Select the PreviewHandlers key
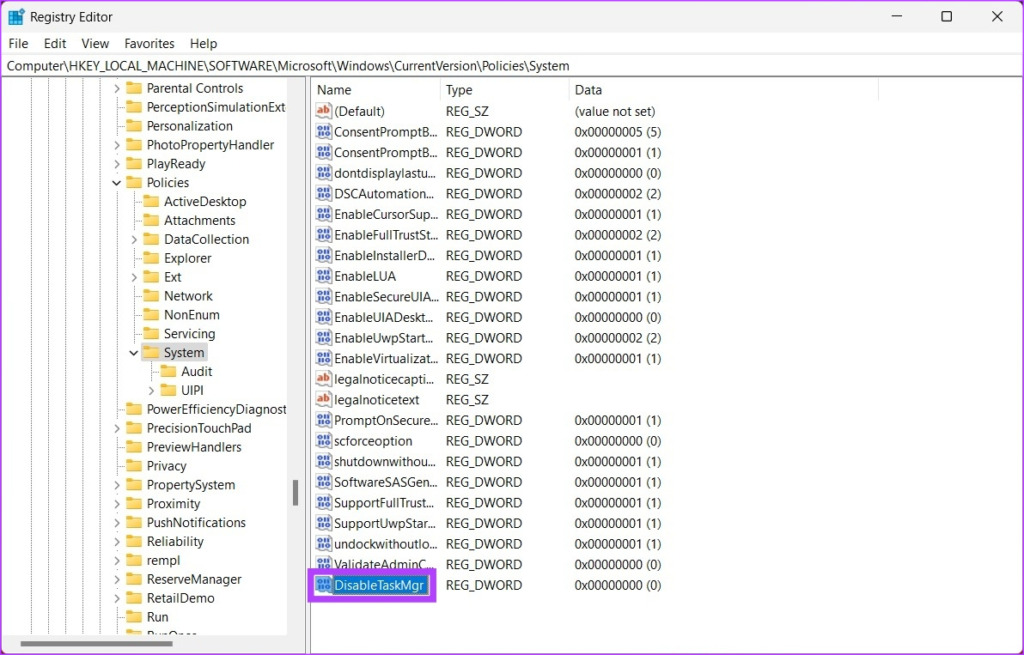Viewport: 1024px width, 655px height. [194, 447]
